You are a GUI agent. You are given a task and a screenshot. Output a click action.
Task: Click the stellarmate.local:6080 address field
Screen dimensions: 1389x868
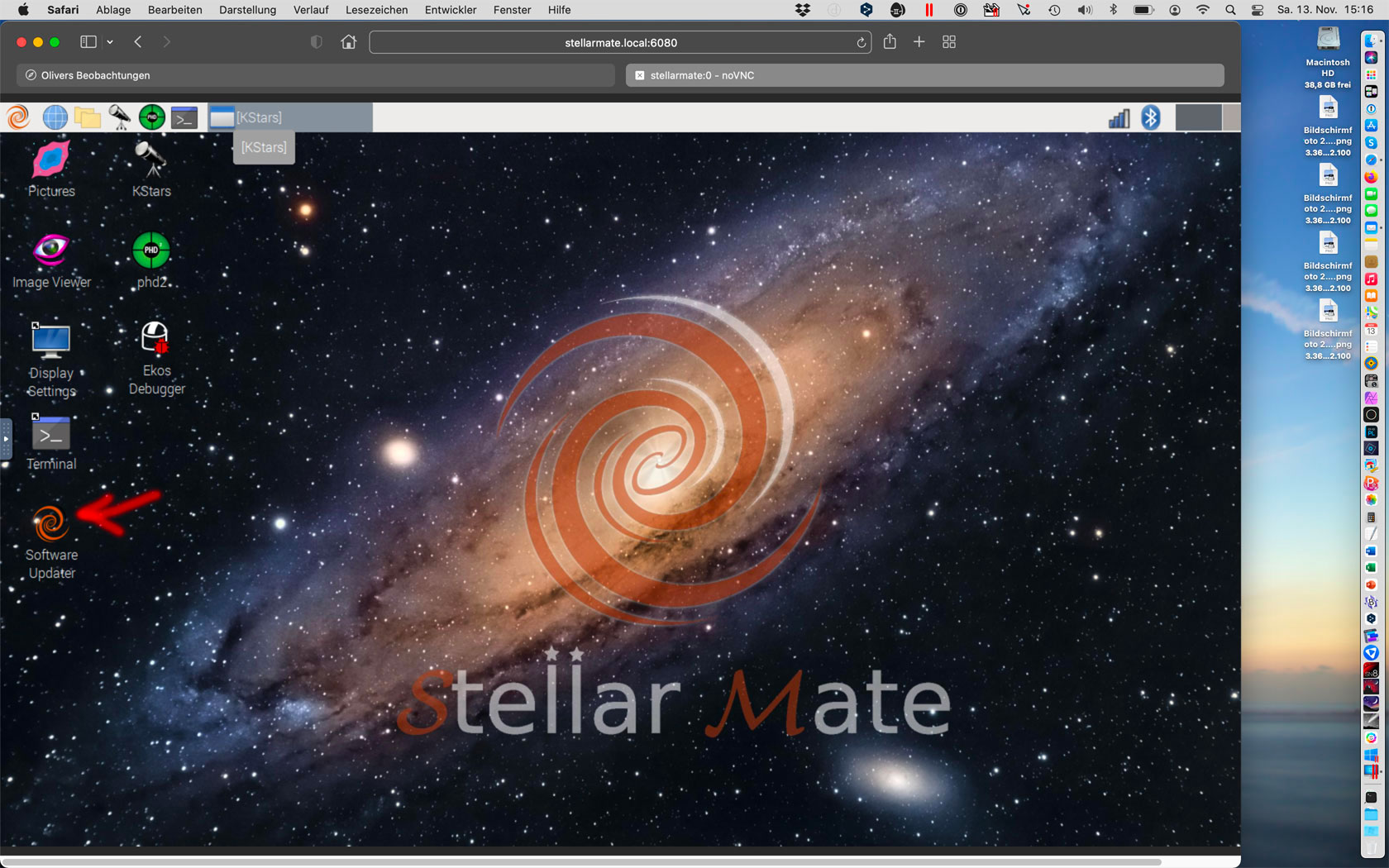(x=620, y=42)
